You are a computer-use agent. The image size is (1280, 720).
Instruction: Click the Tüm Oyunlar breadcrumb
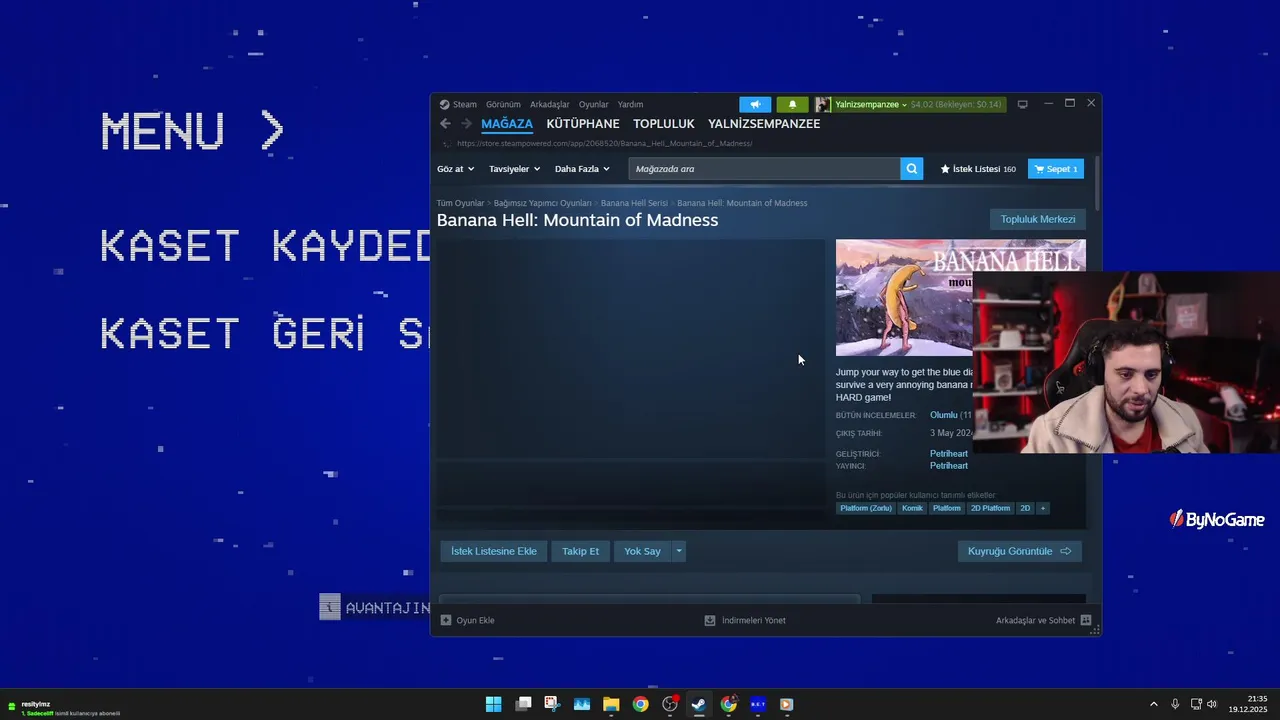(x=460, y=203)
